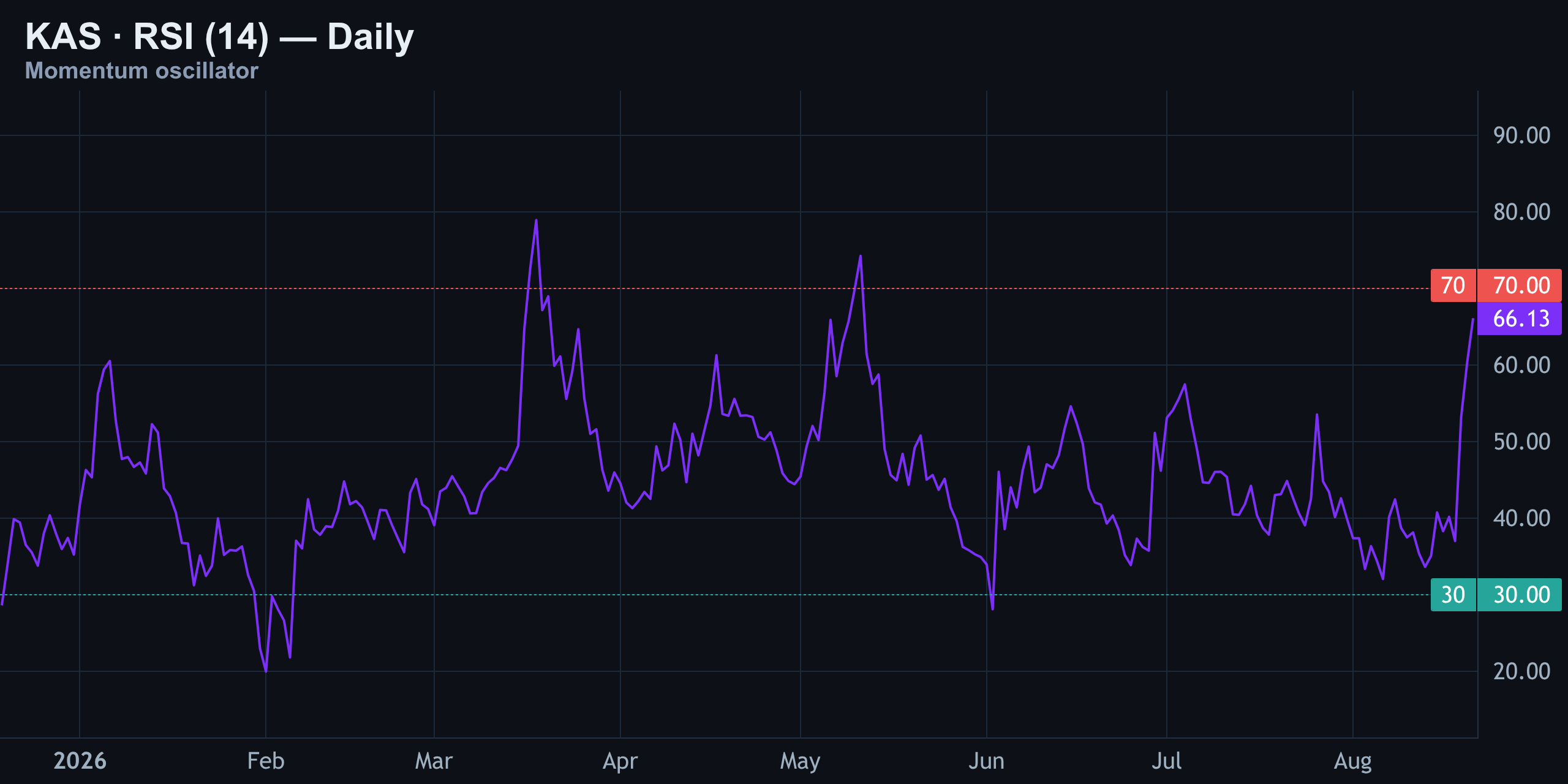The height and width of the screenshot is (784, 1568).
Task: Click the Aug date label
Action: 1352,761
